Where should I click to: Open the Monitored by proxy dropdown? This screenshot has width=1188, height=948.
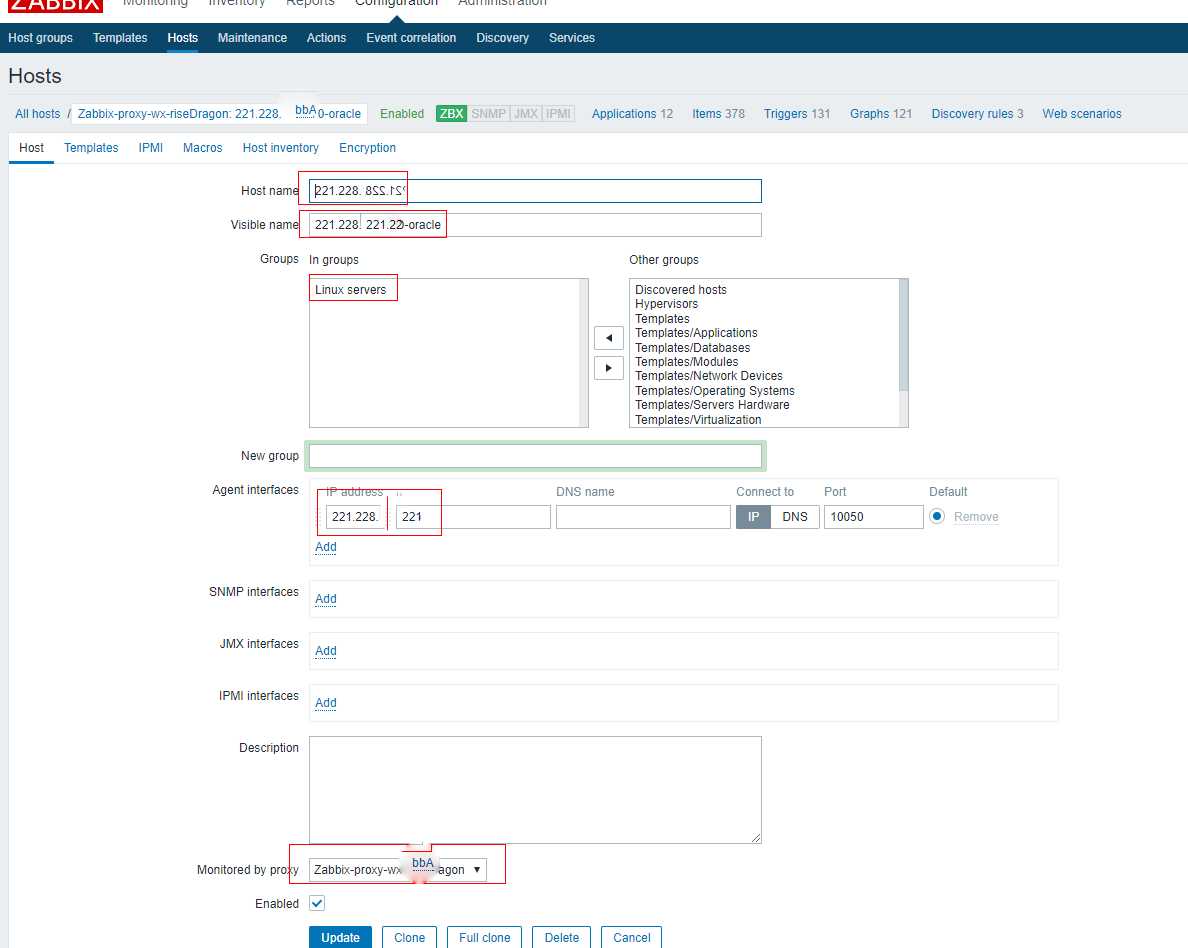point(397,870)
